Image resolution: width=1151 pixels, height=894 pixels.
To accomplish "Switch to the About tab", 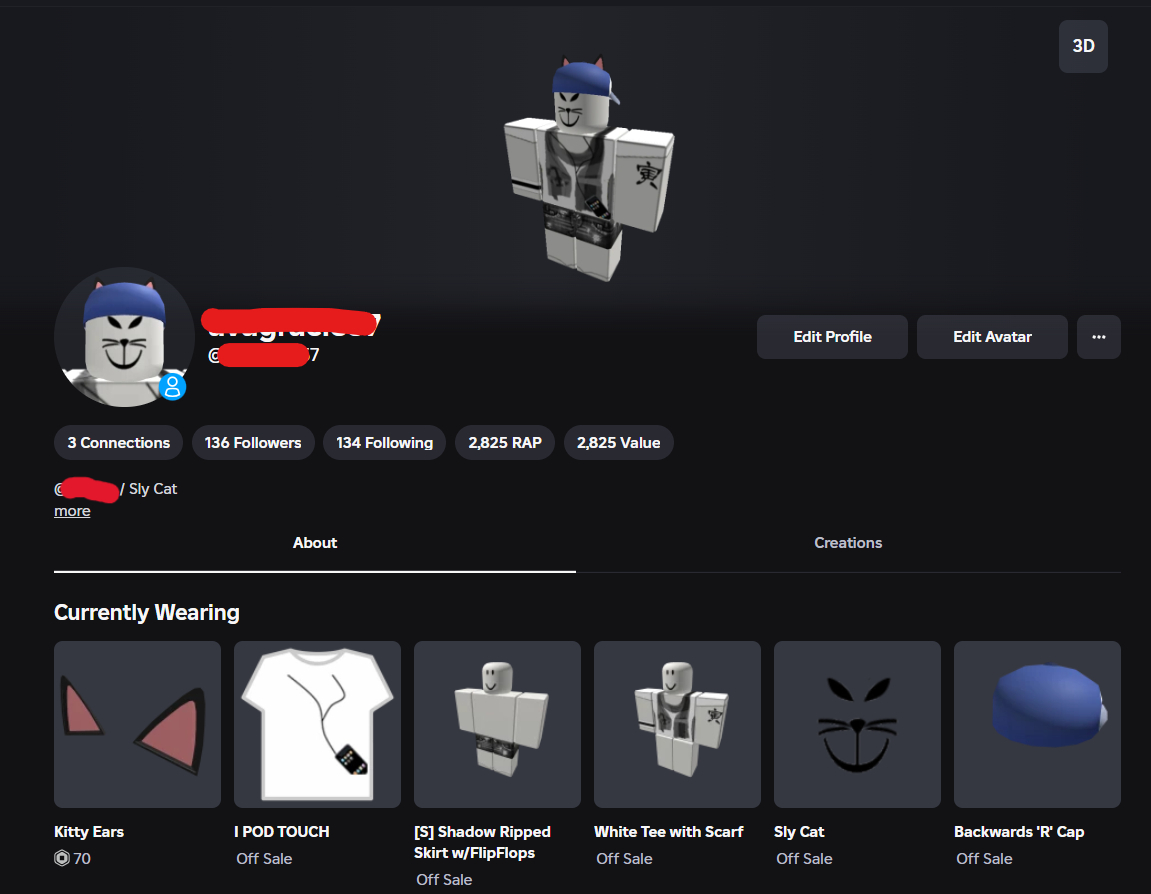I will pyautogui.click(x=315, y=543).
